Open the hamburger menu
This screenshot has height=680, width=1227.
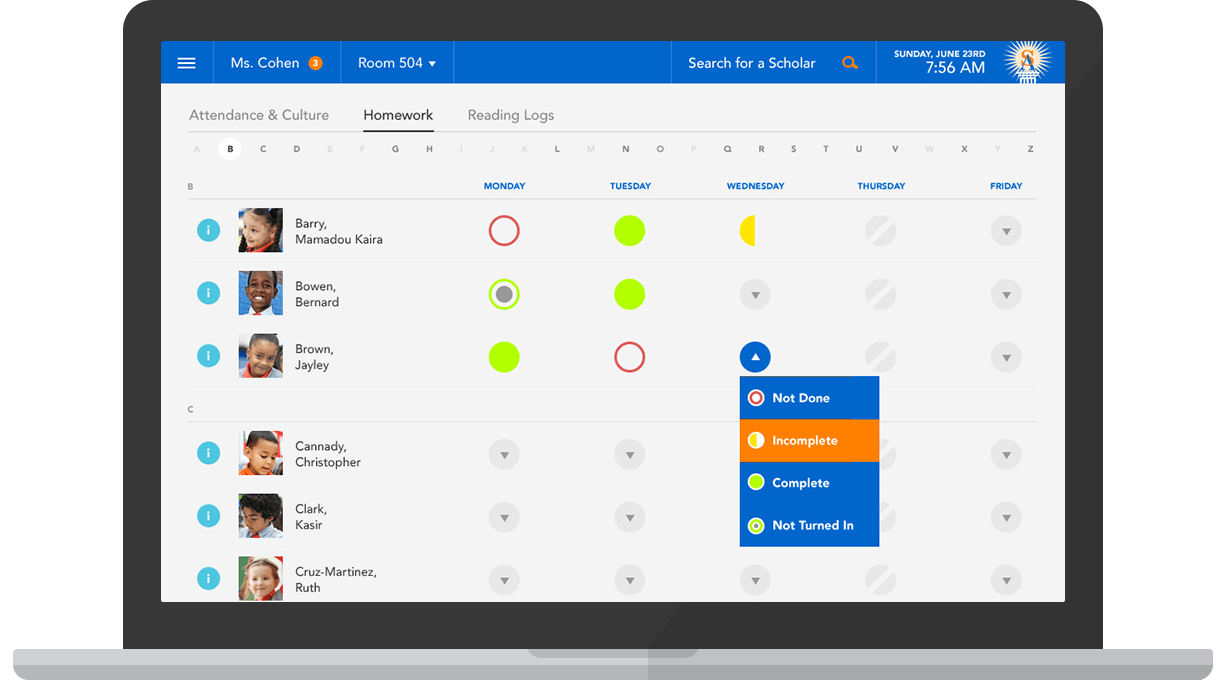(186, 63)
